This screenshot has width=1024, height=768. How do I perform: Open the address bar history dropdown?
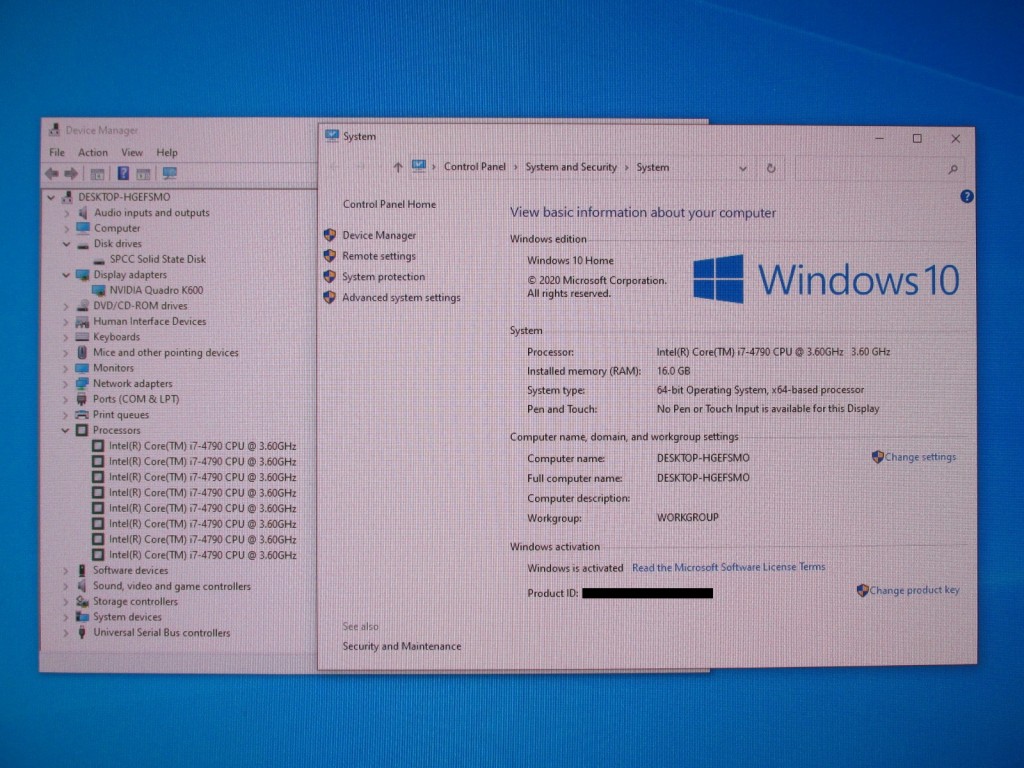click(x=743, y=168)
